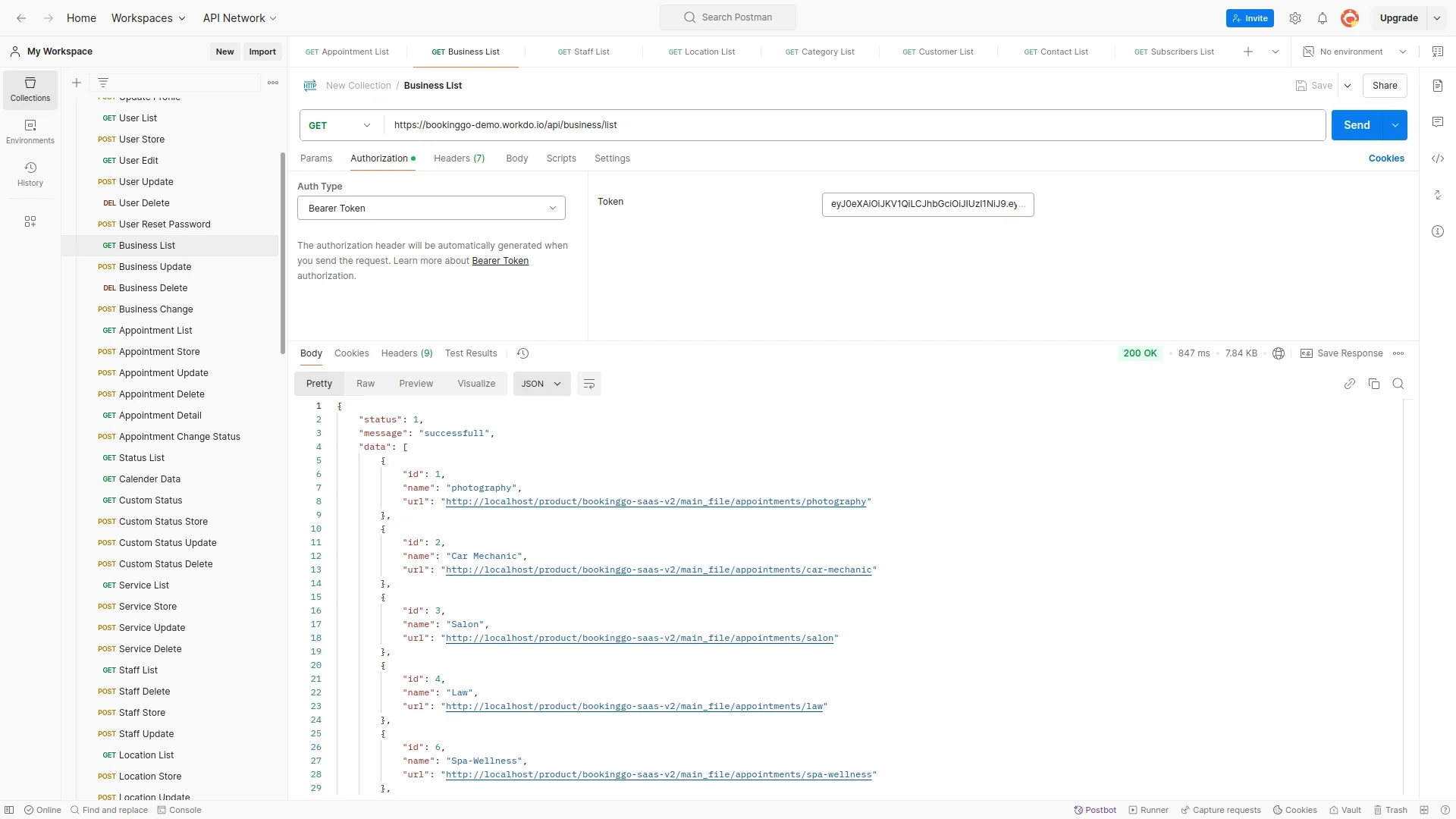The height and width of the screenshot is (819, 1456).
Task: Switch response view to Raw
Action: point(366,384)
